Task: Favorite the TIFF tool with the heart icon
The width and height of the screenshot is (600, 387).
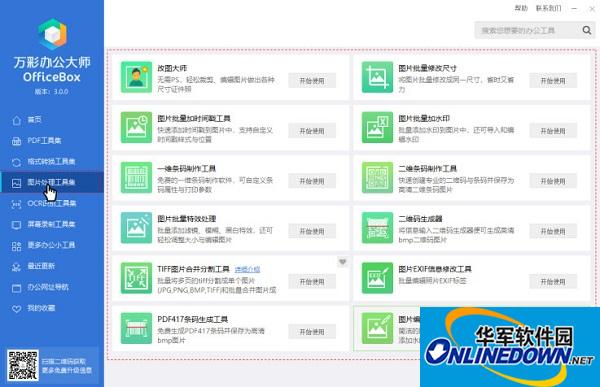Action: click(343, 262)
